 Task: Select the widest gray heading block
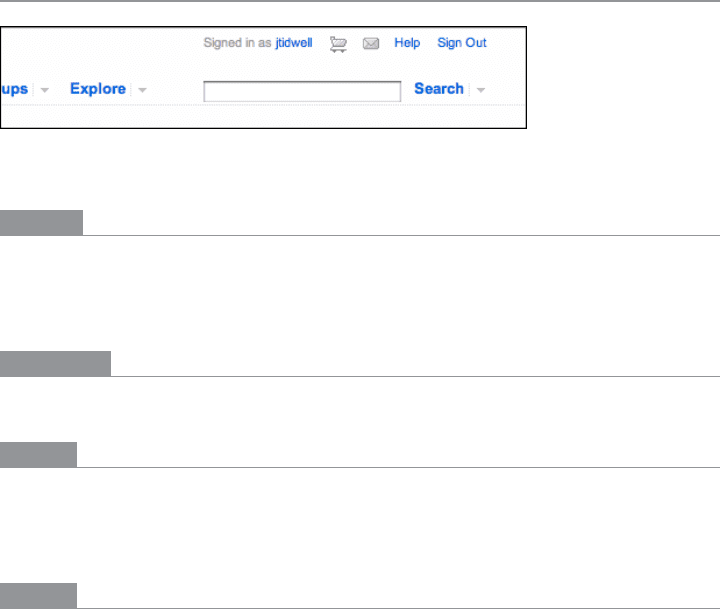55,364
